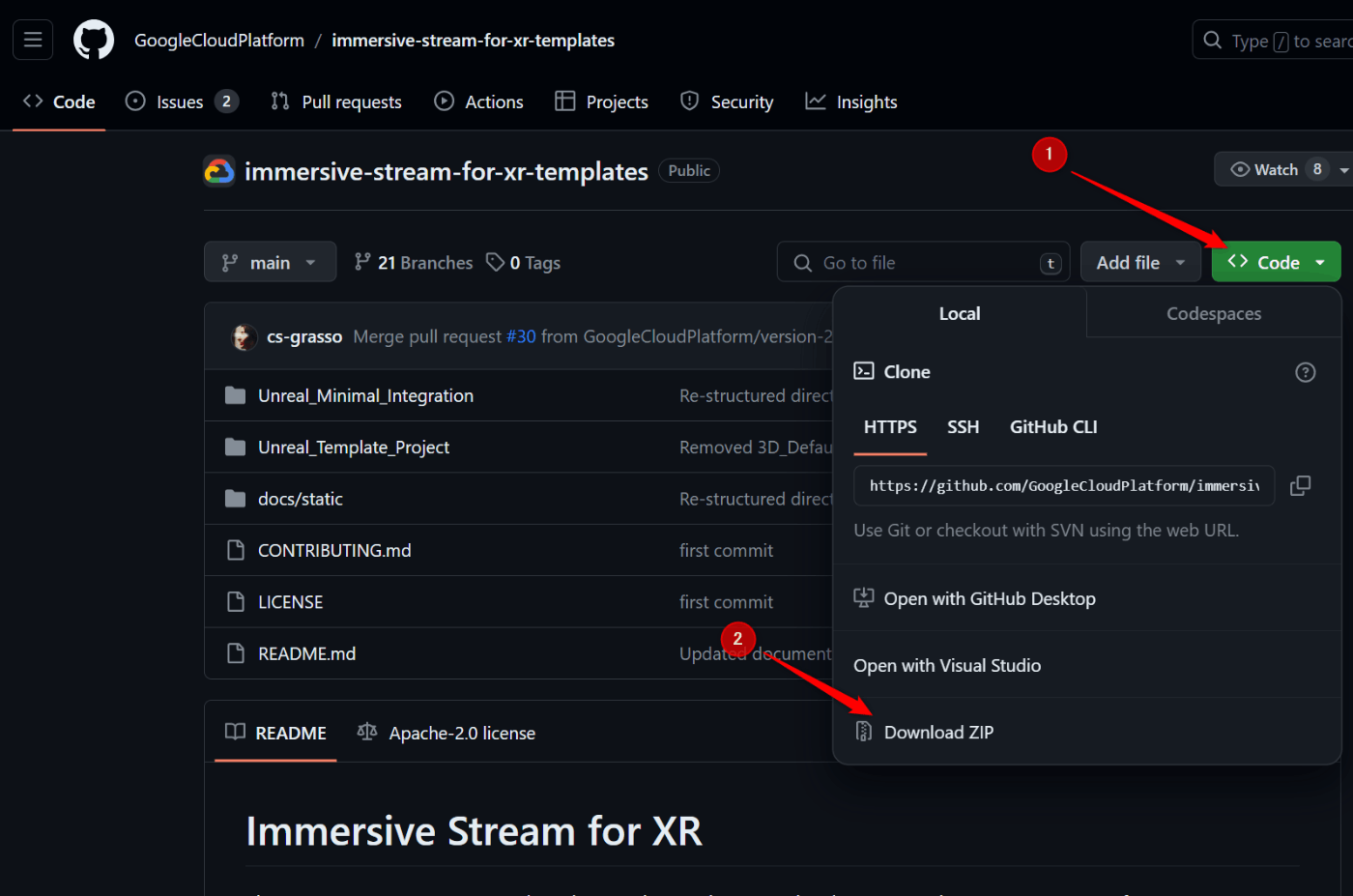Open the LICENSE file
The height and width of the screenshot is (896, 1353).
click(x=290, y=602)
